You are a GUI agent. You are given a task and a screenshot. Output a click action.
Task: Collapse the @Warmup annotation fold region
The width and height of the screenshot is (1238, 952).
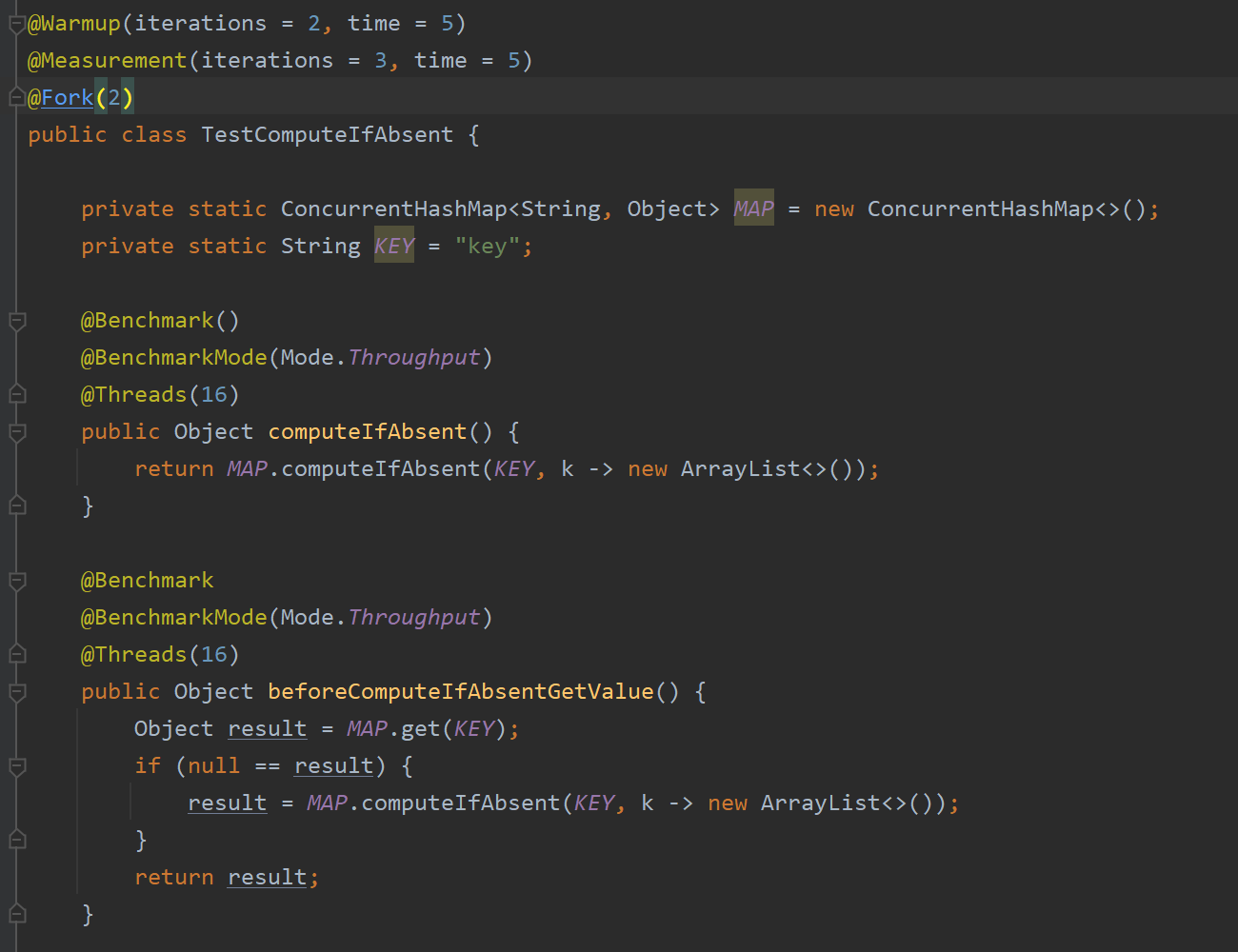click(x=16, y=23)
